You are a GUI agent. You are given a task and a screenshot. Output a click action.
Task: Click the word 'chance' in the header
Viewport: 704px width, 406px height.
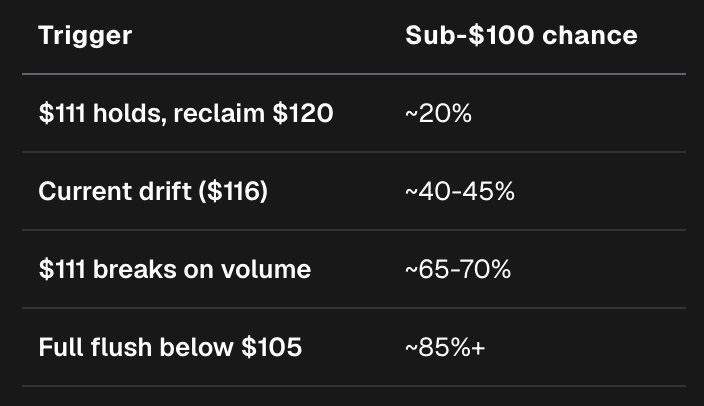pyautogui.click(x=590, y=35)
